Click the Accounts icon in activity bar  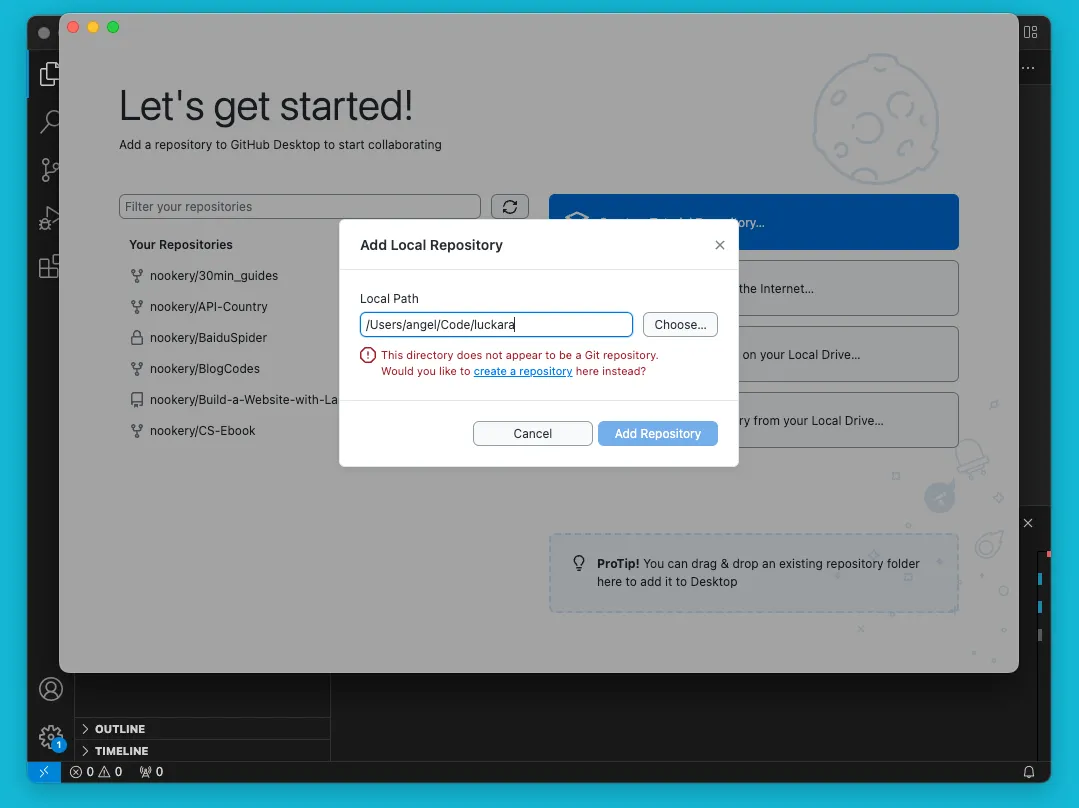click(51, 689)
